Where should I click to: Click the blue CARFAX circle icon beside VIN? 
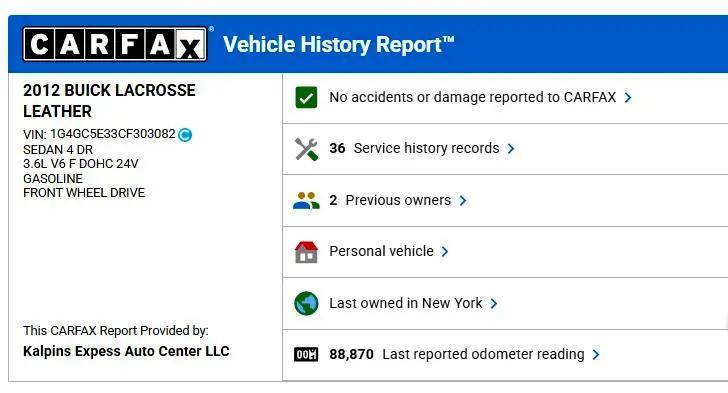[185, 135]
